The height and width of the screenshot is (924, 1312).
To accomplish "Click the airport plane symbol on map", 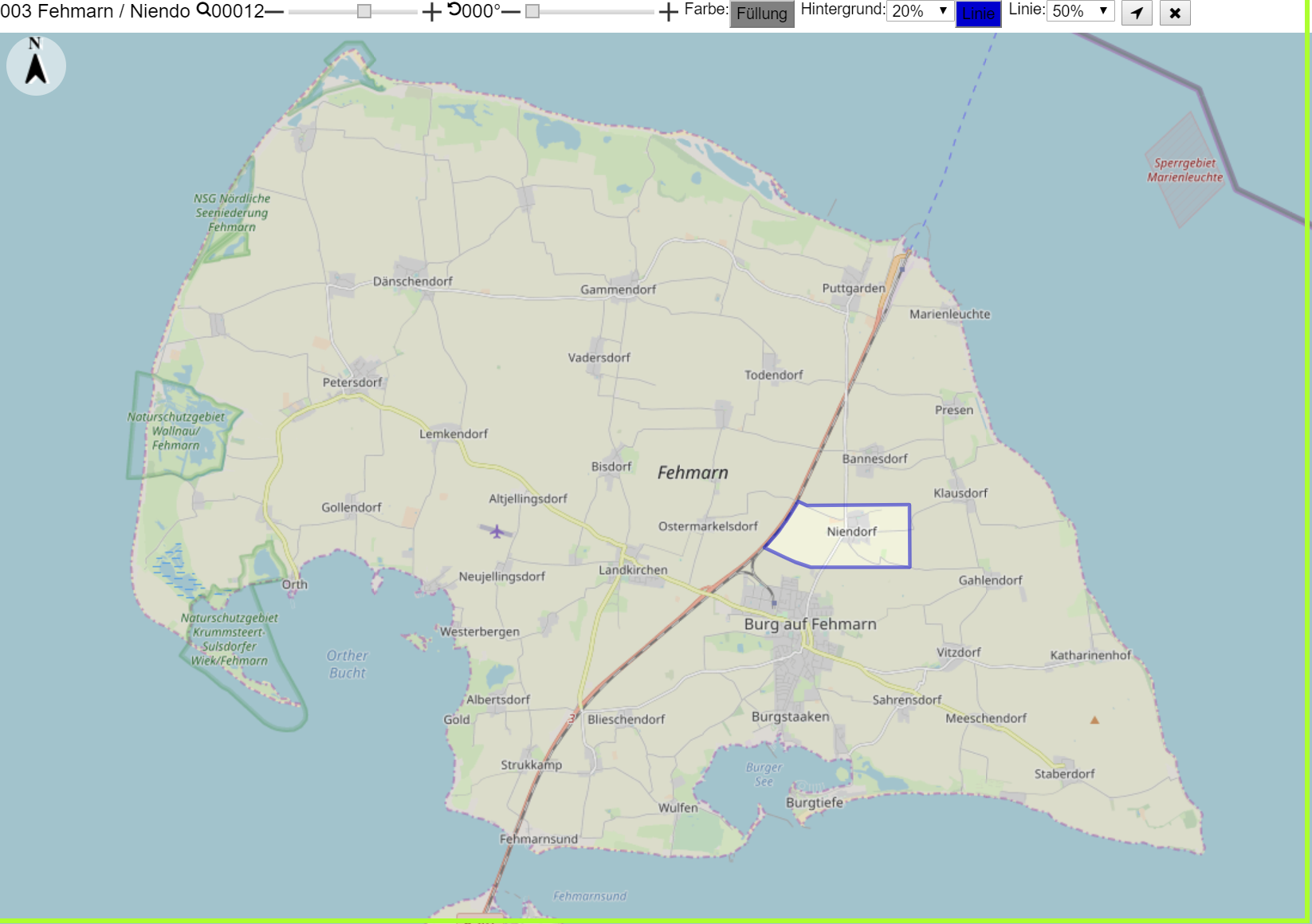I will pos(497,531).
